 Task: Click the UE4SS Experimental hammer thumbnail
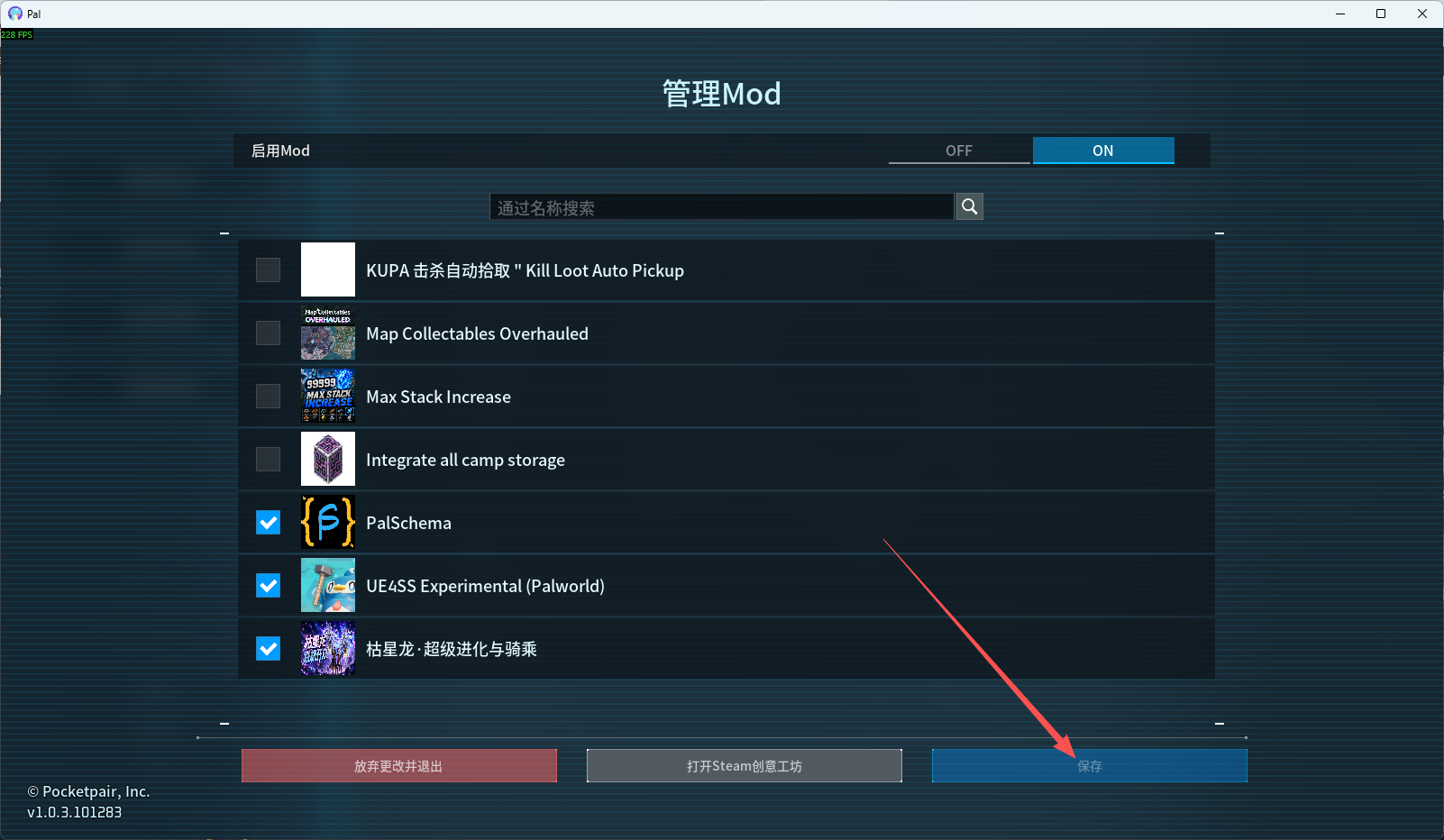pos(328,585)
